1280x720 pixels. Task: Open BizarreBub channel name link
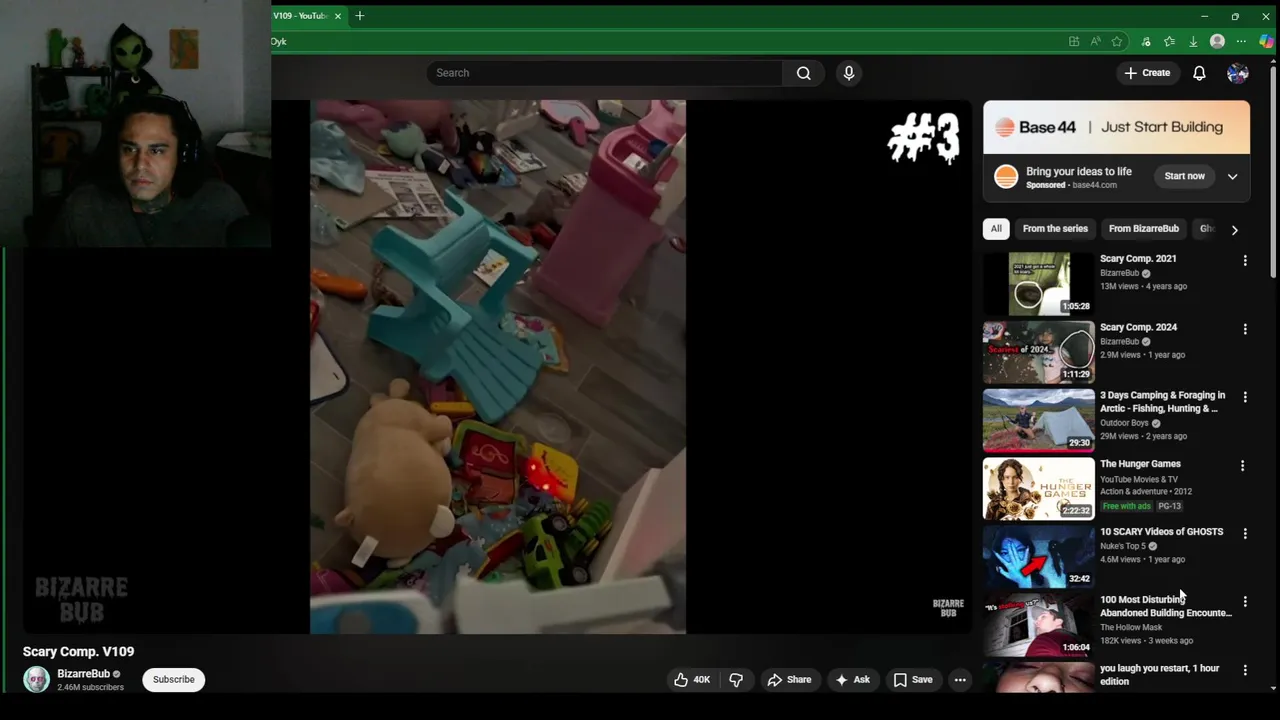point(83,674)
